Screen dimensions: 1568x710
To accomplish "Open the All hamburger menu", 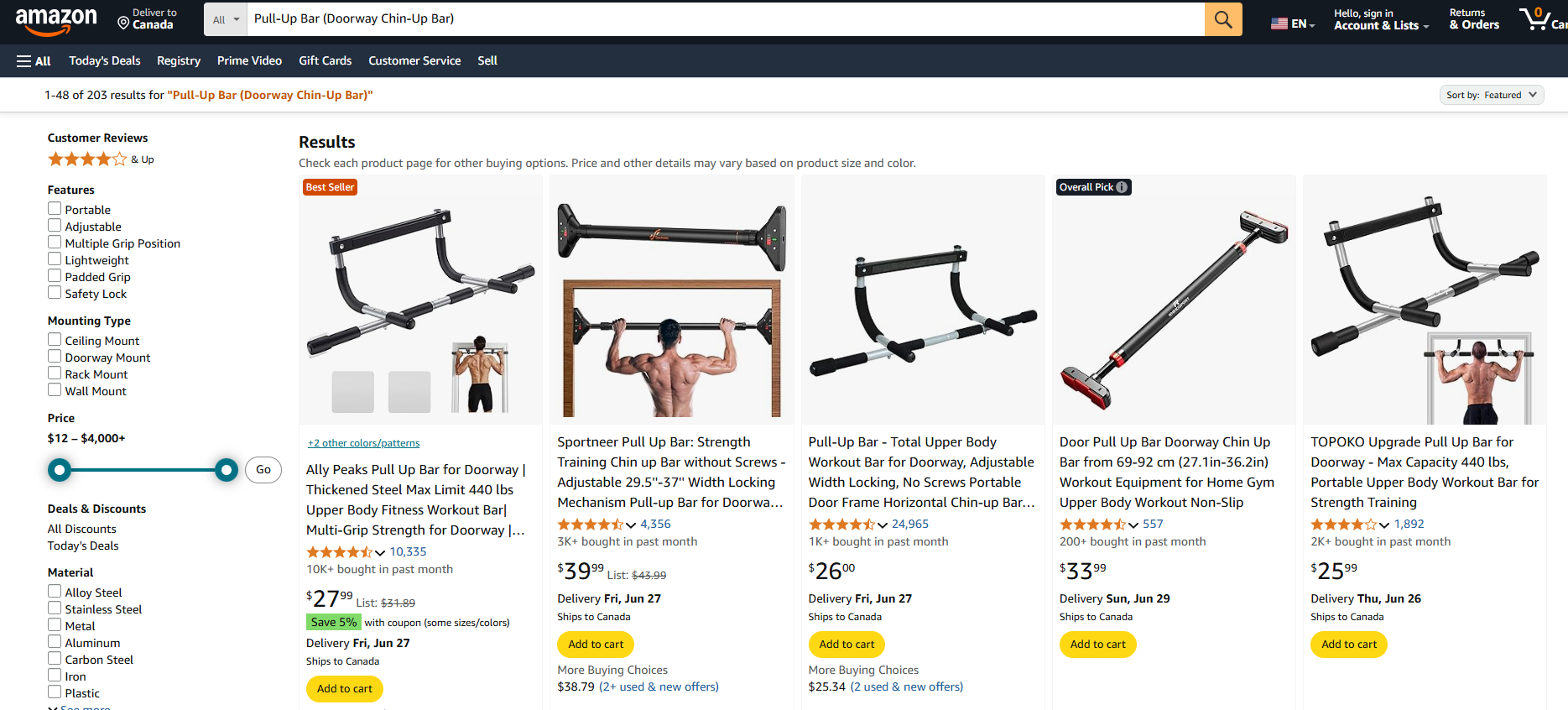I will (33, 60).
